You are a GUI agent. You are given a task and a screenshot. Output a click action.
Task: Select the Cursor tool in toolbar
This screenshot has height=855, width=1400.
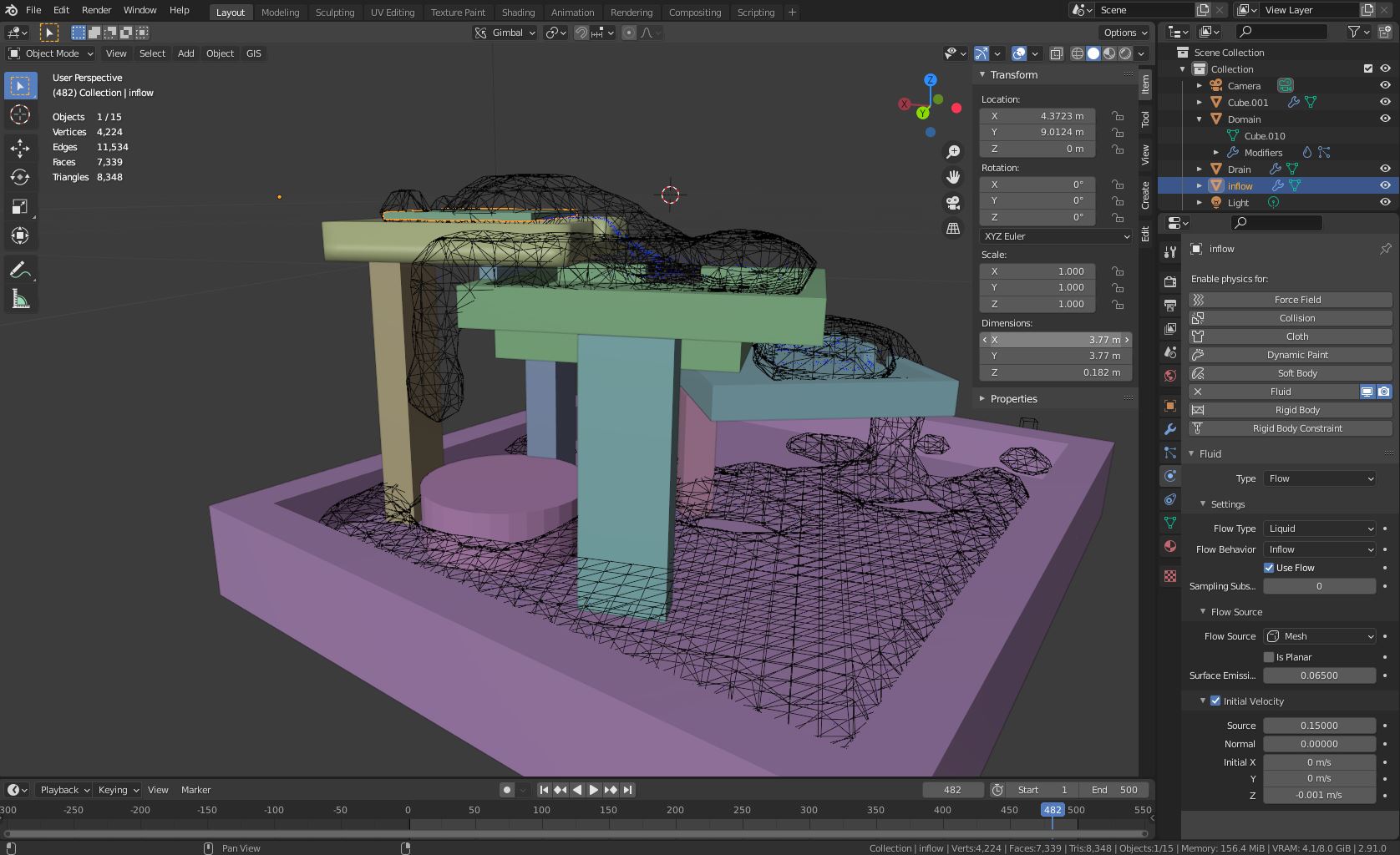pyautogui.click(x=20, y=114)
